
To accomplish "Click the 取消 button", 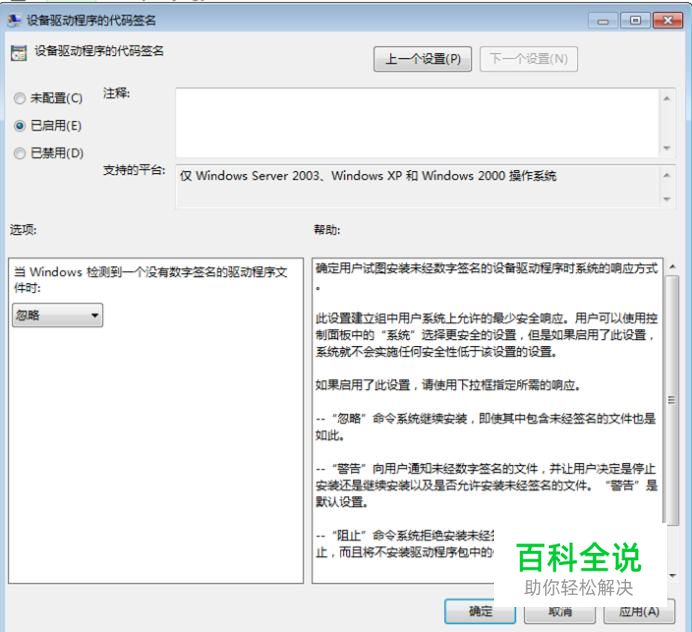I will click(x=560, y=611).
